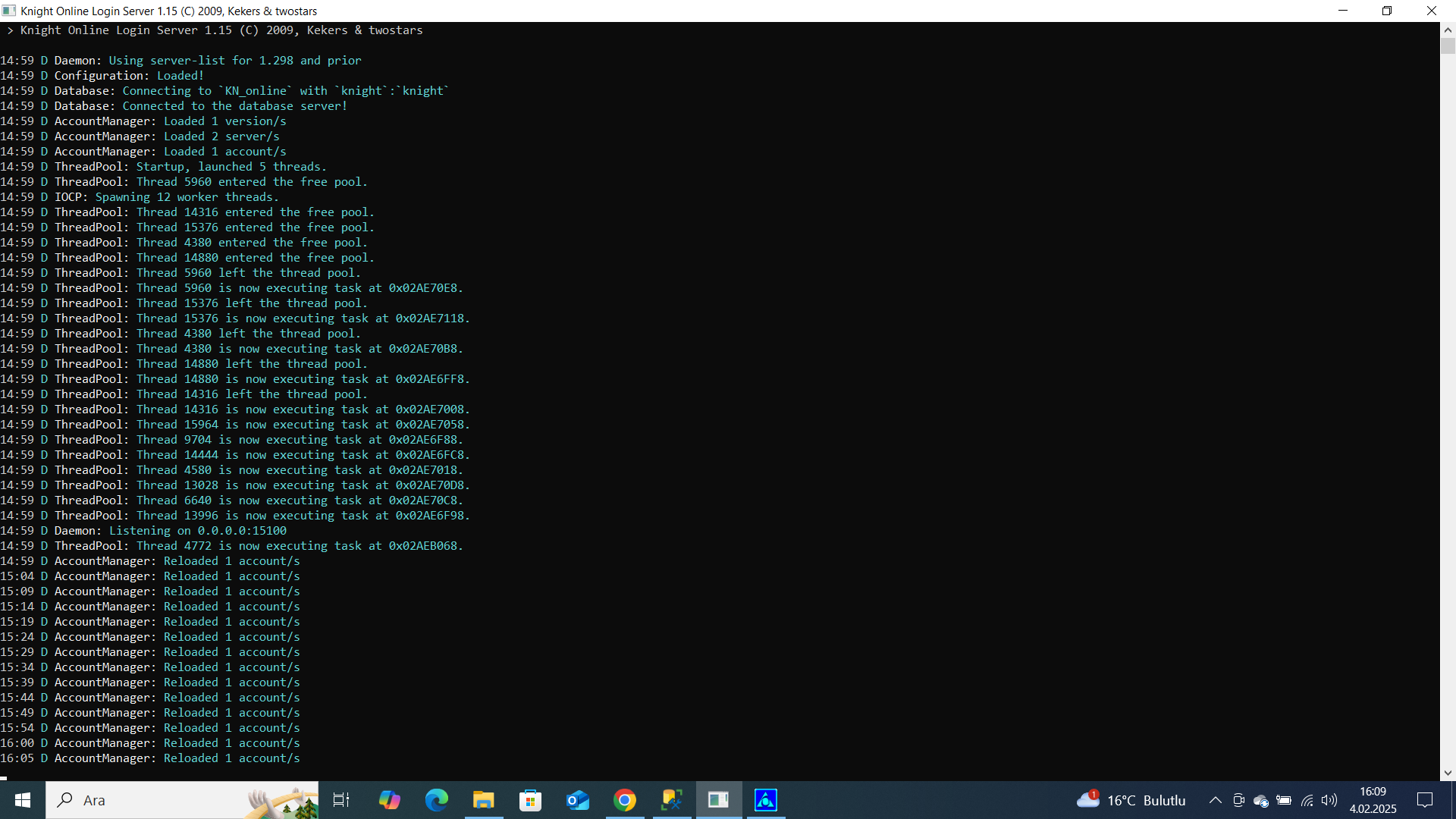Click the 'Connecting to `KN_online`' database line
Image resolution: width=1456 pixels, height=819 pixels.
(x=224, y=91)
